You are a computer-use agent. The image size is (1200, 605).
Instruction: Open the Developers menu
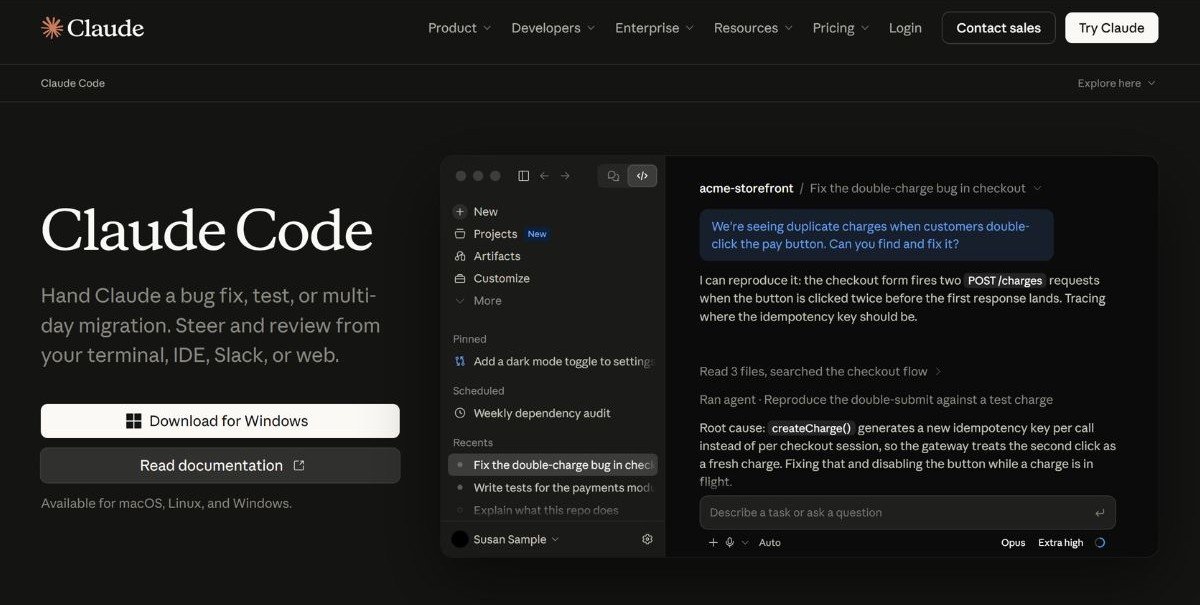pos(553,28)
